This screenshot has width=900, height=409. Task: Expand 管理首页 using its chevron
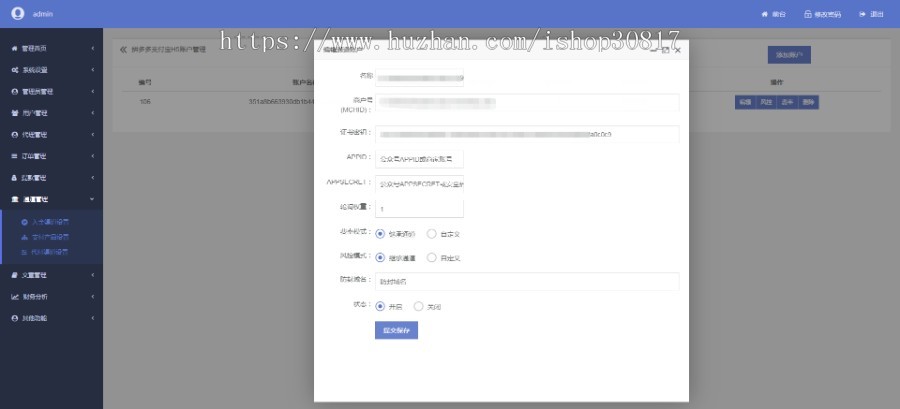point(92,49)
